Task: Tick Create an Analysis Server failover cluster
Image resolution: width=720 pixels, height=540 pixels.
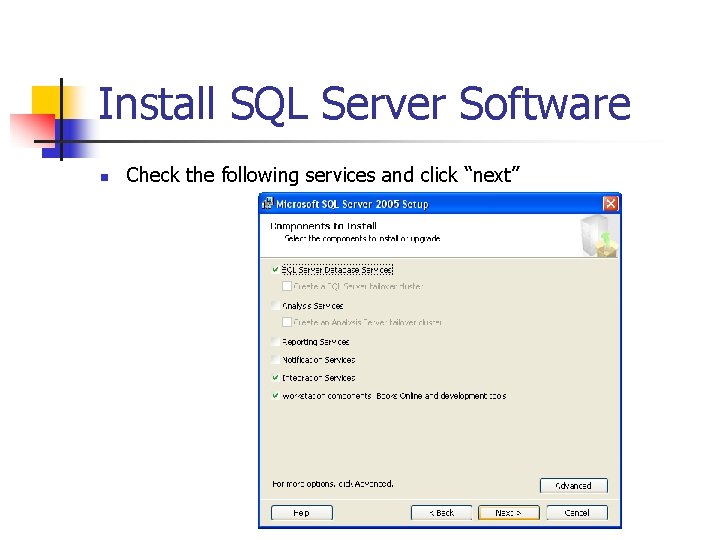Action: 287,322
